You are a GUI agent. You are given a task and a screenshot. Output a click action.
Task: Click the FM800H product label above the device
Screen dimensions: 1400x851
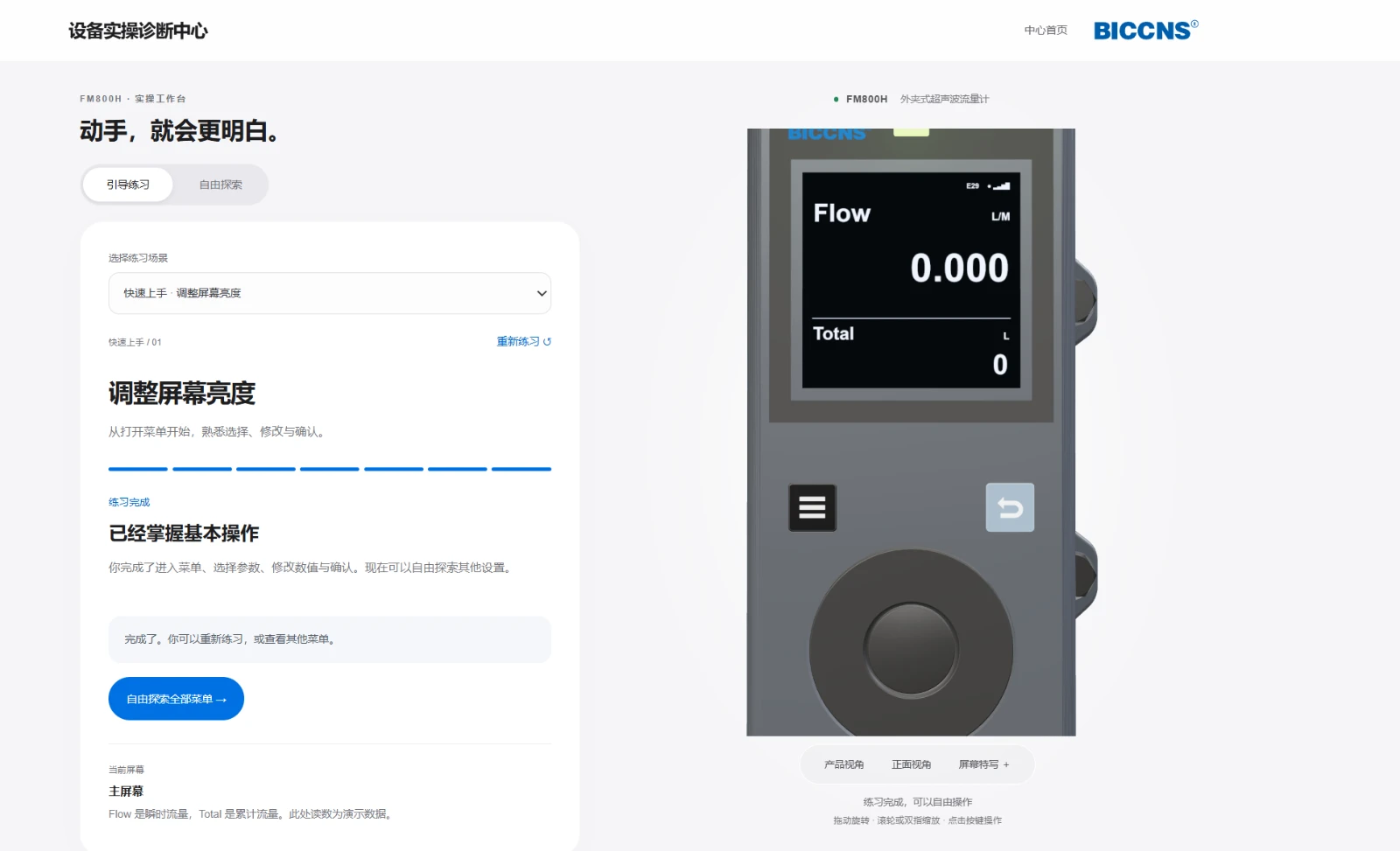[866, 100]
